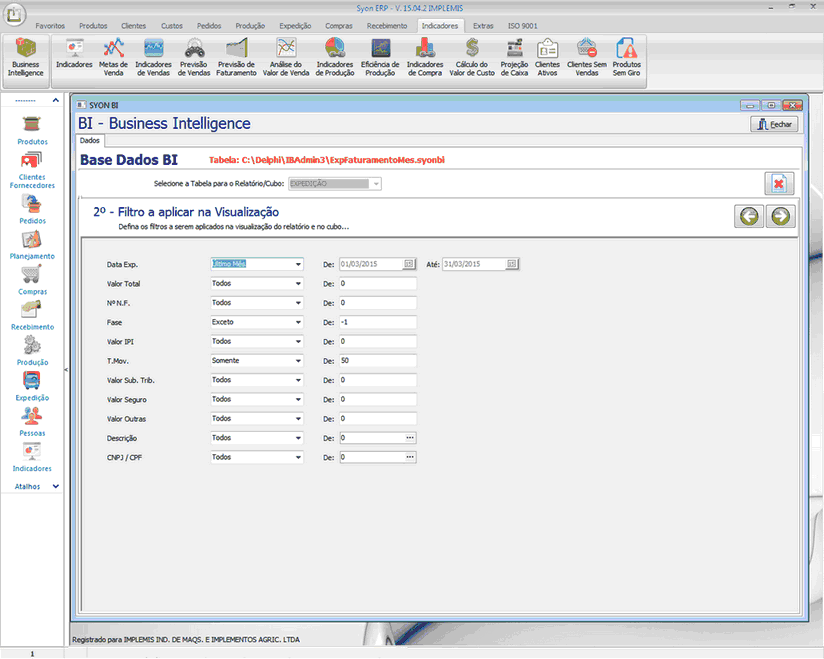Open Expedição module in sidebar

coord(32,386)
